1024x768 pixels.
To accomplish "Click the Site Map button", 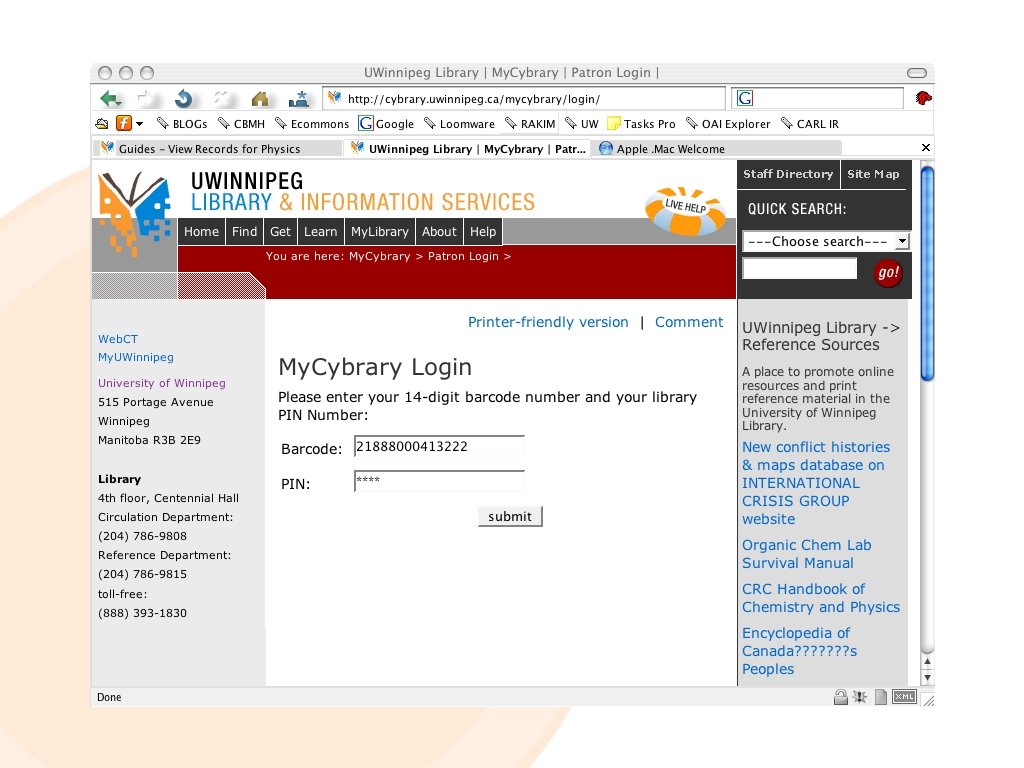I will (873, 174).
